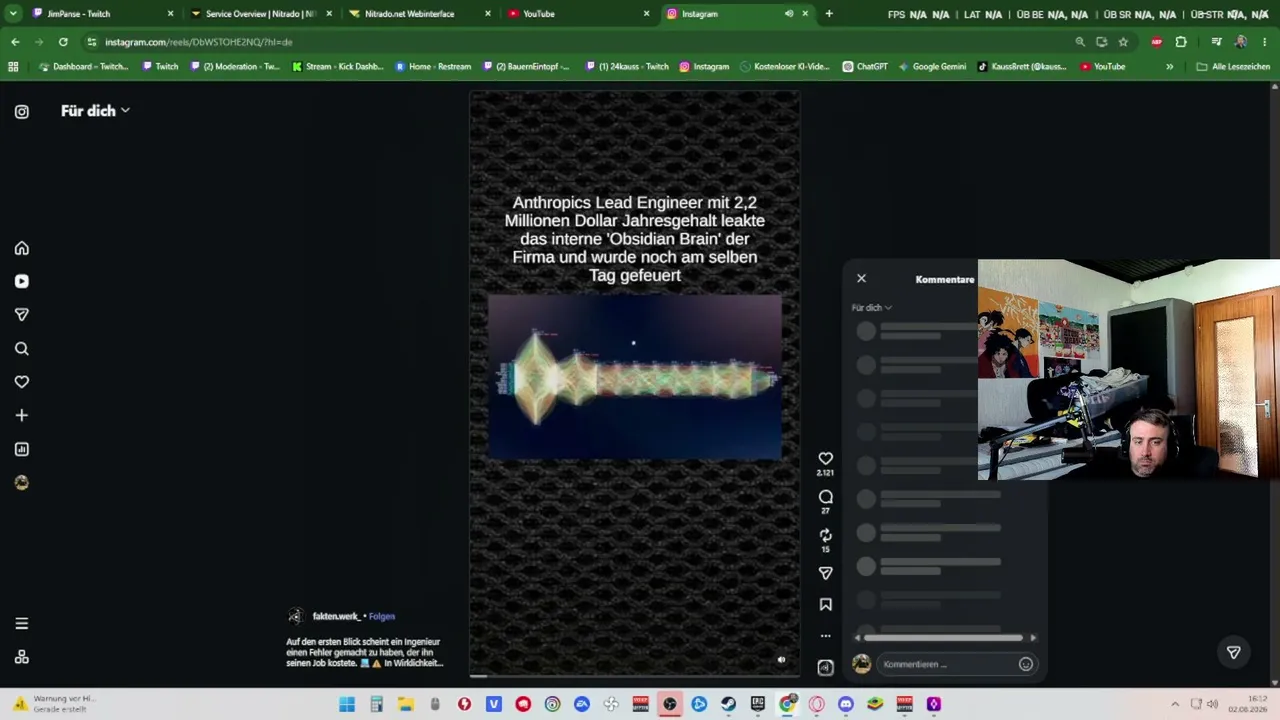Open the Home - Restream bookmark
1280x720 pixels.
433,67
